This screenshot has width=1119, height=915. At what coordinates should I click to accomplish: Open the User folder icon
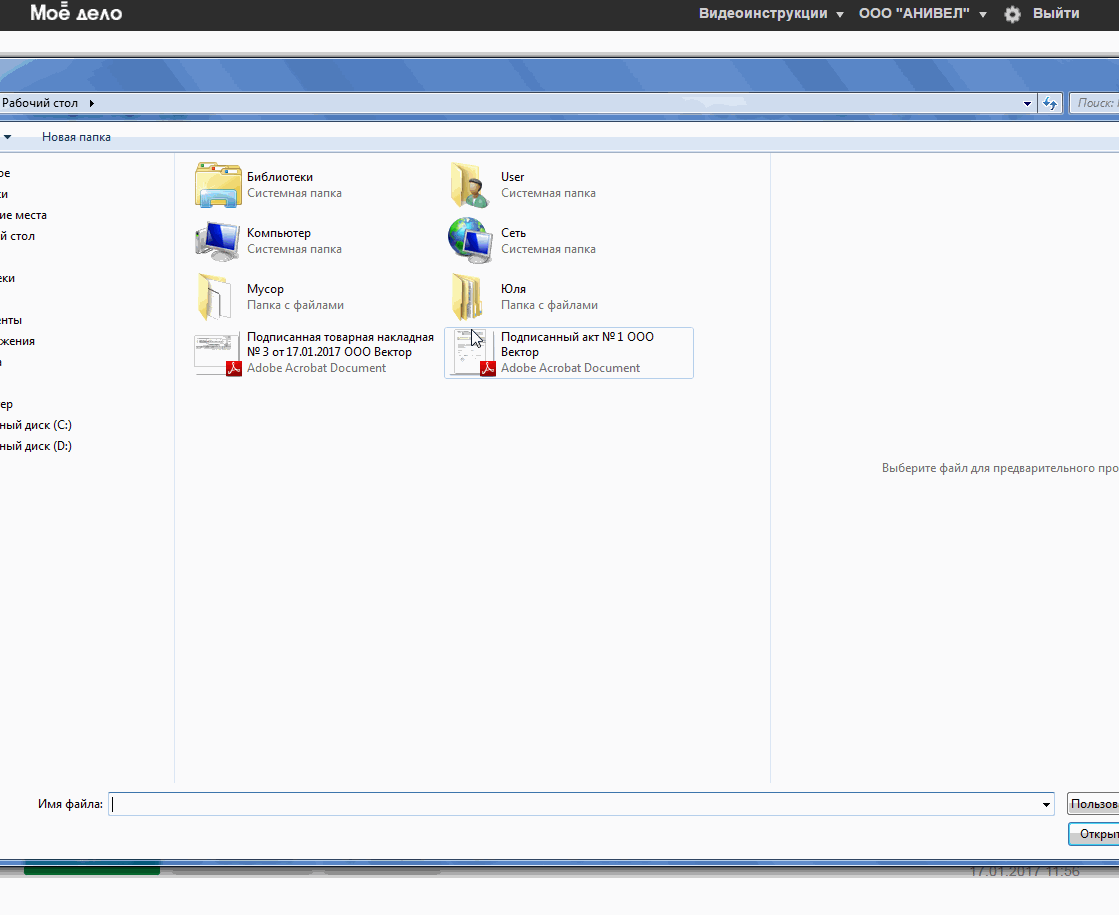click(x=470, y=185)
